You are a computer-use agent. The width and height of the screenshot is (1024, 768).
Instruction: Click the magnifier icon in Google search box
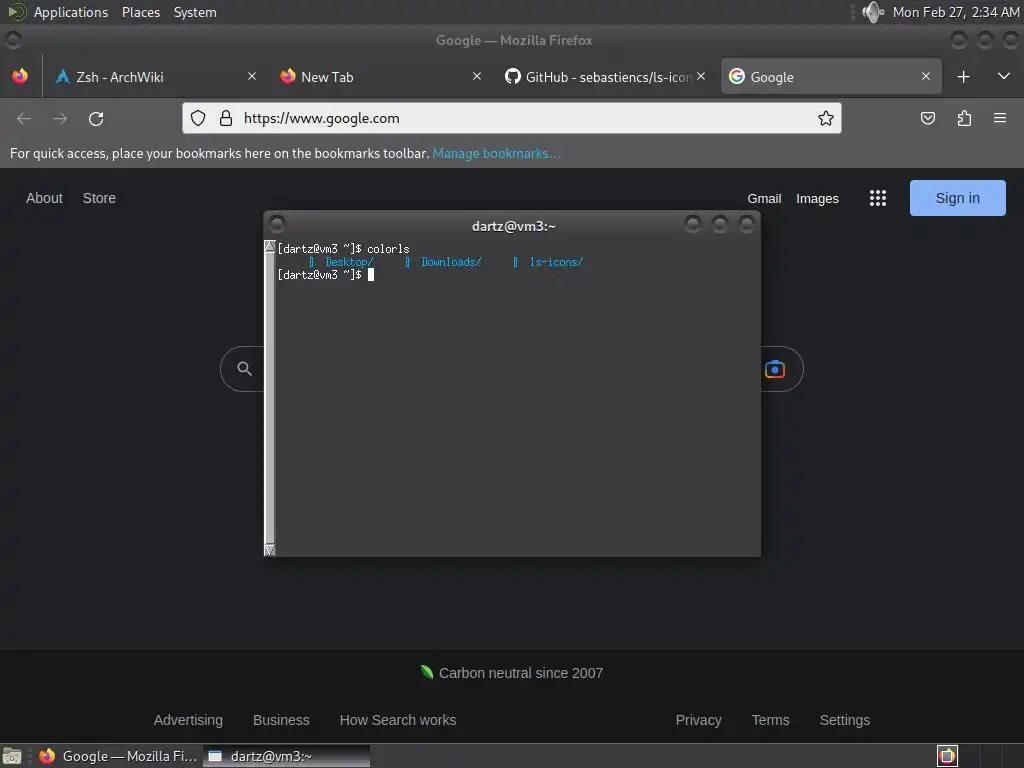(x=244, y=369)
